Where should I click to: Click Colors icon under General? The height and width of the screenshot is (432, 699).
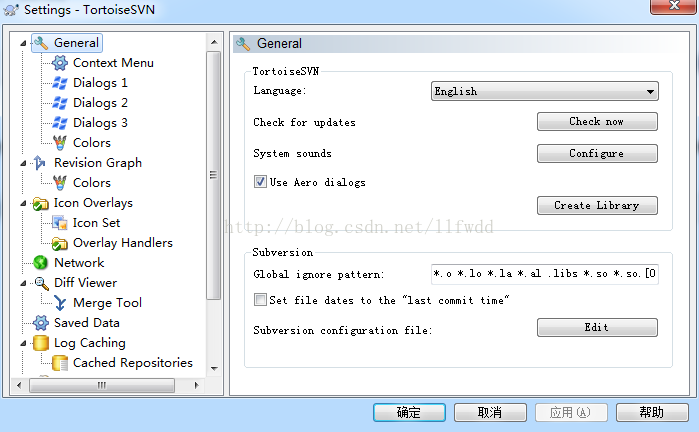tap(60, 143)
